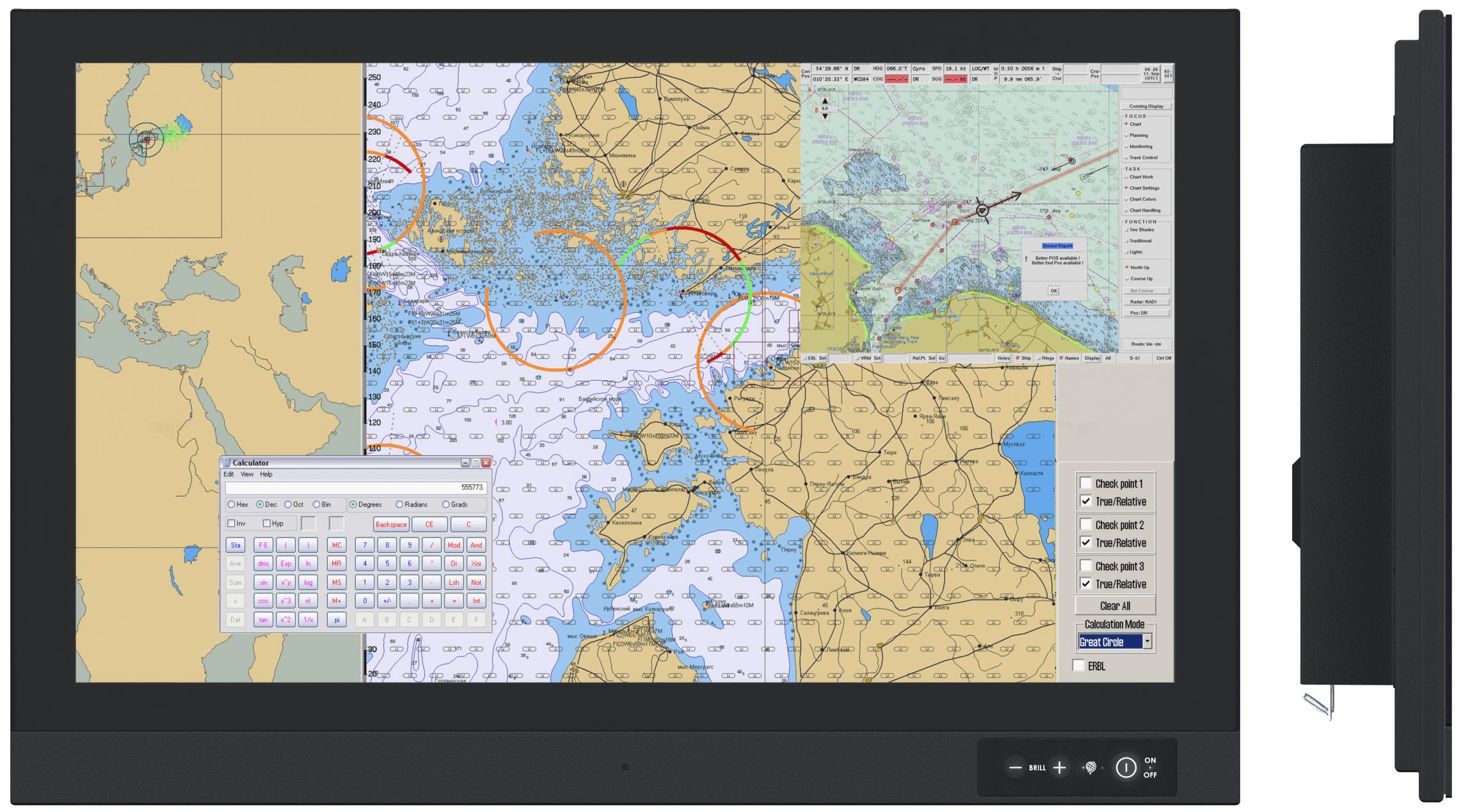1461x812 pixels.
Task: Click the Display button in chart bar
Action: (x=1092, y=358)
